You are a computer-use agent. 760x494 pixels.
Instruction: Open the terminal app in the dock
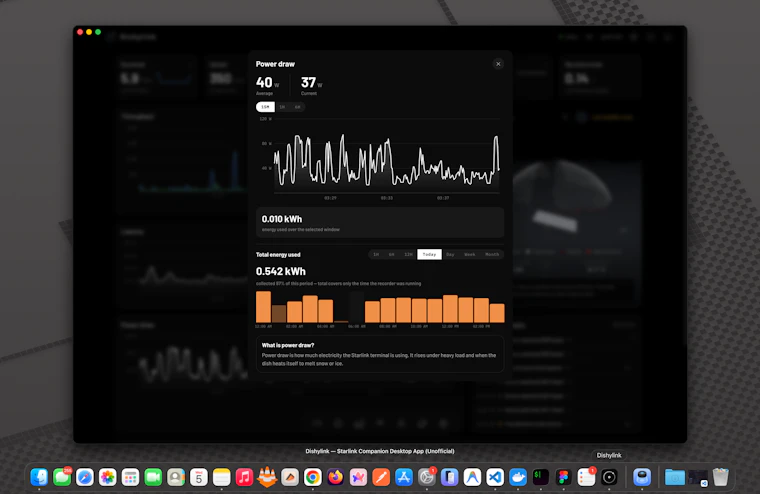click(540, 478)
